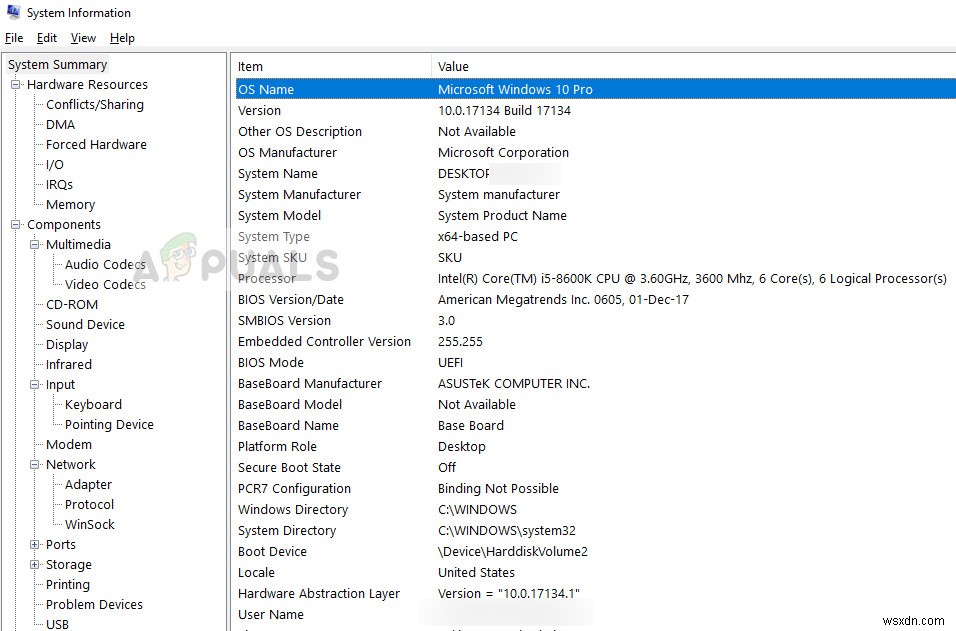The width and height of the screenshot is (956, 631).
Task: Select the CD-ROM tree item
Action: [x=71, y=304]
